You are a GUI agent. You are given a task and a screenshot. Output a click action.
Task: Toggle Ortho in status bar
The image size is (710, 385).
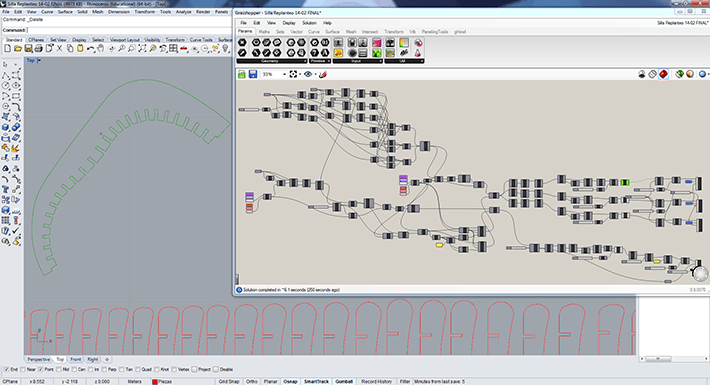pos(252,381)
